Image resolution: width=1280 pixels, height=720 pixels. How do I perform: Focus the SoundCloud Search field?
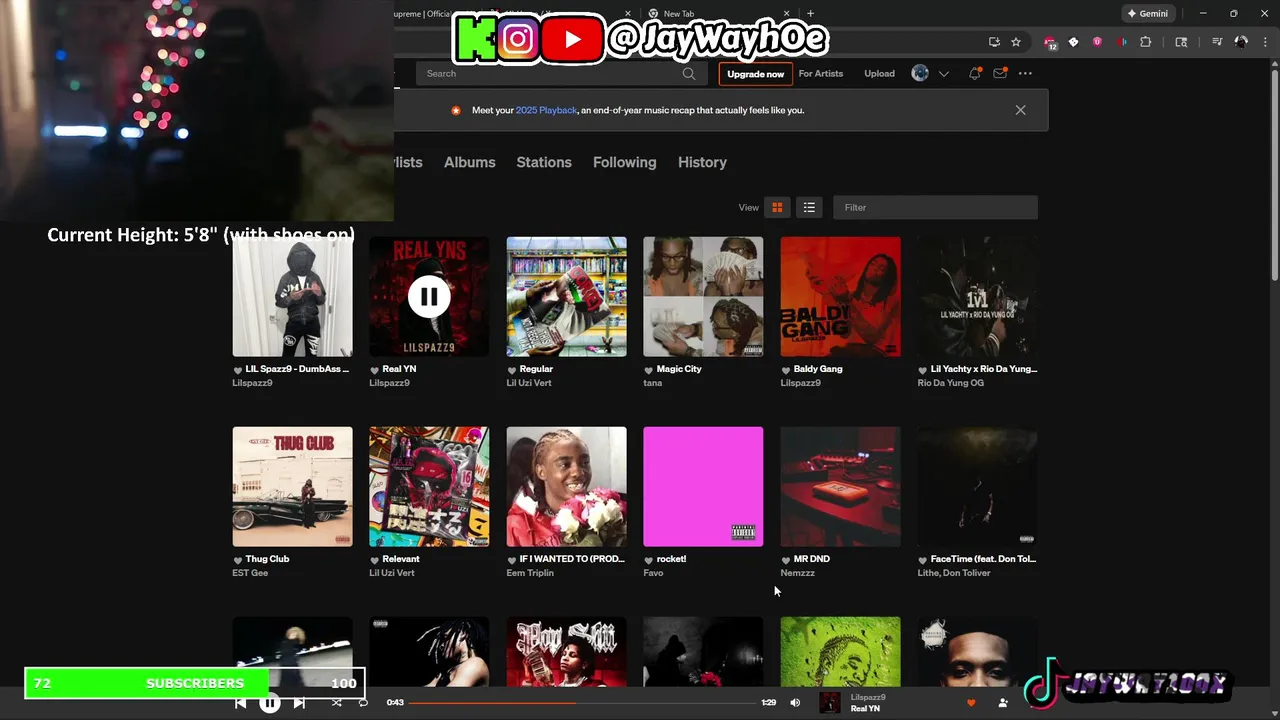coord(560,73)
